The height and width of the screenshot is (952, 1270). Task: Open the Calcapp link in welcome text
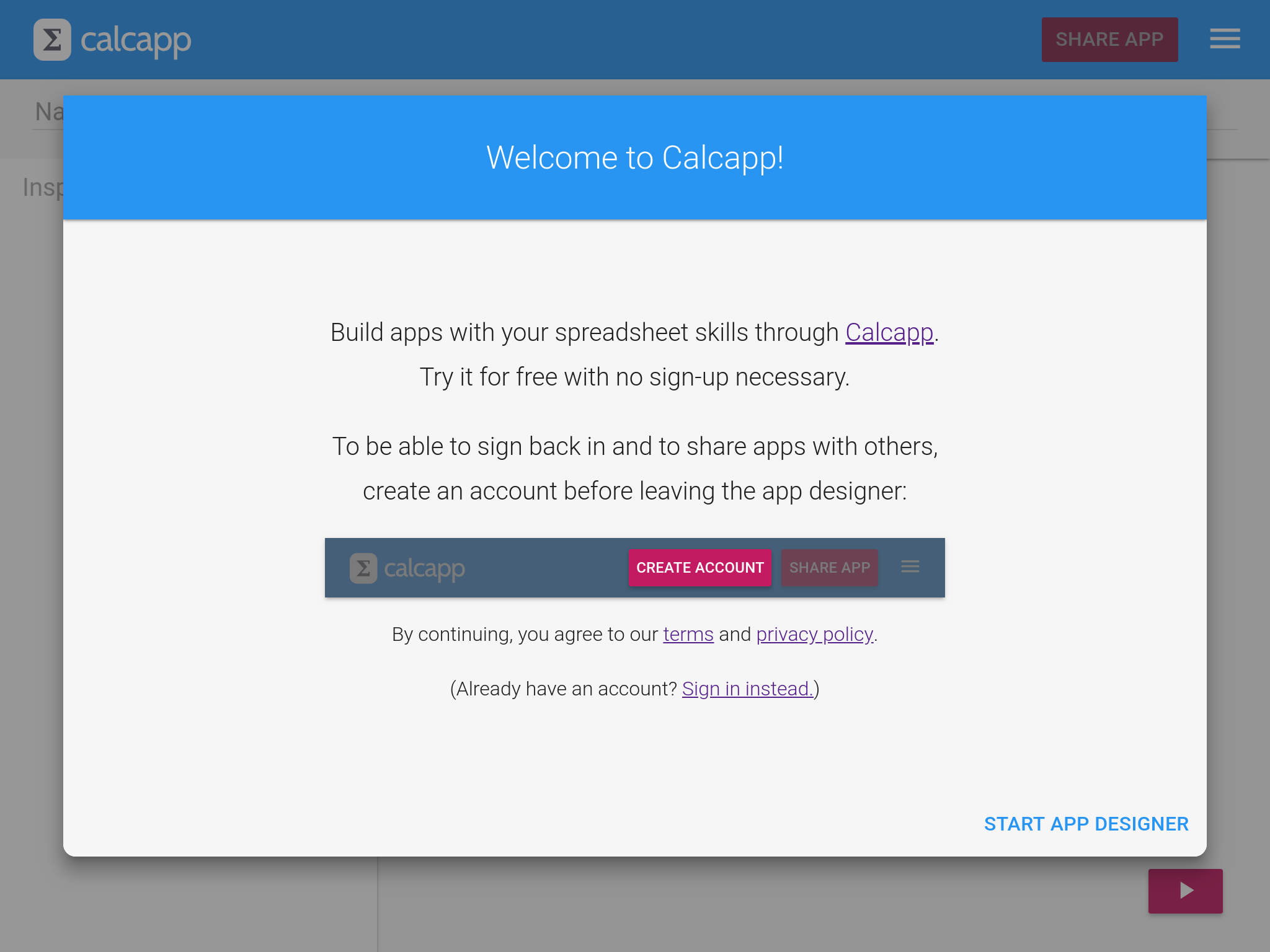pos(889,333)
